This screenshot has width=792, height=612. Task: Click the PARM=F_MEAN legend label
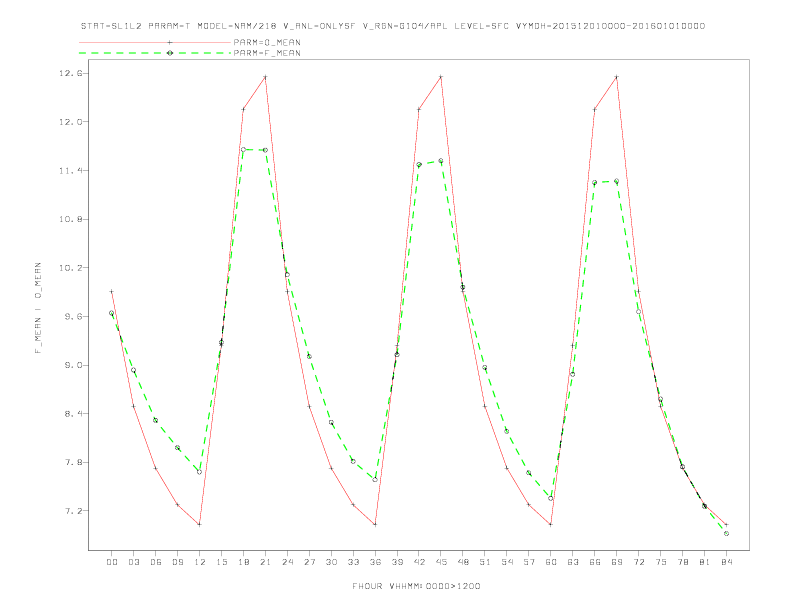point(267,53)
